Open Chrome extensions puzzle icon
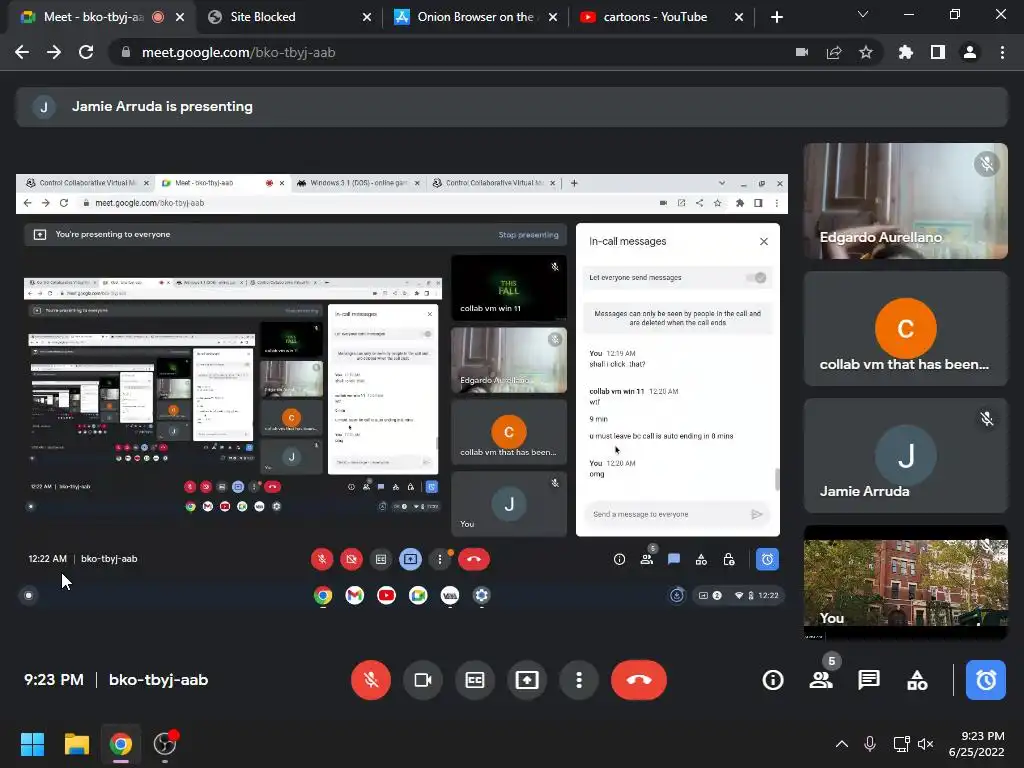Viewport: 1024px width, 768px height. (906, 52)
